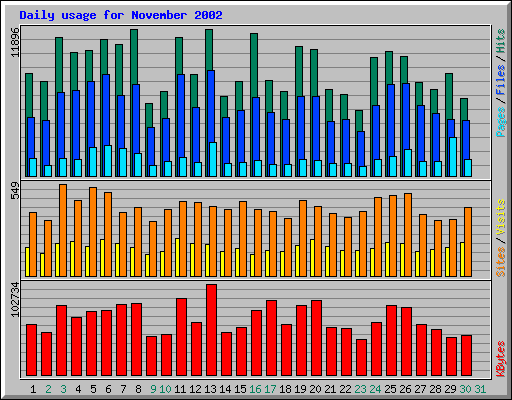Image resolution: width=512 pixels, height=400 pixels.
Task: Click the yellow 'Visits' legend label
Action: click(x=501, y=218)
